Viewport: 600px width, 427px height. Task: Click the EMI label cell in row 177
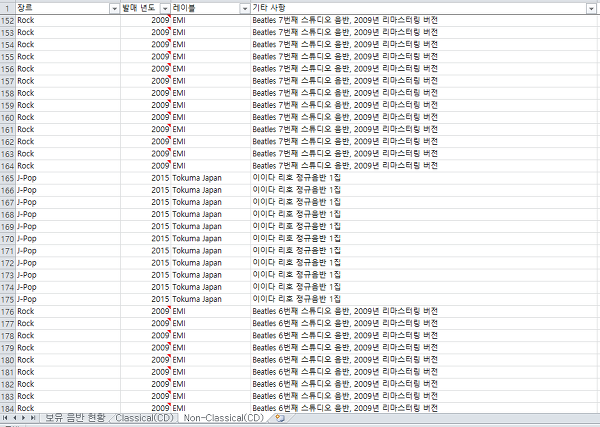point(211,324)
